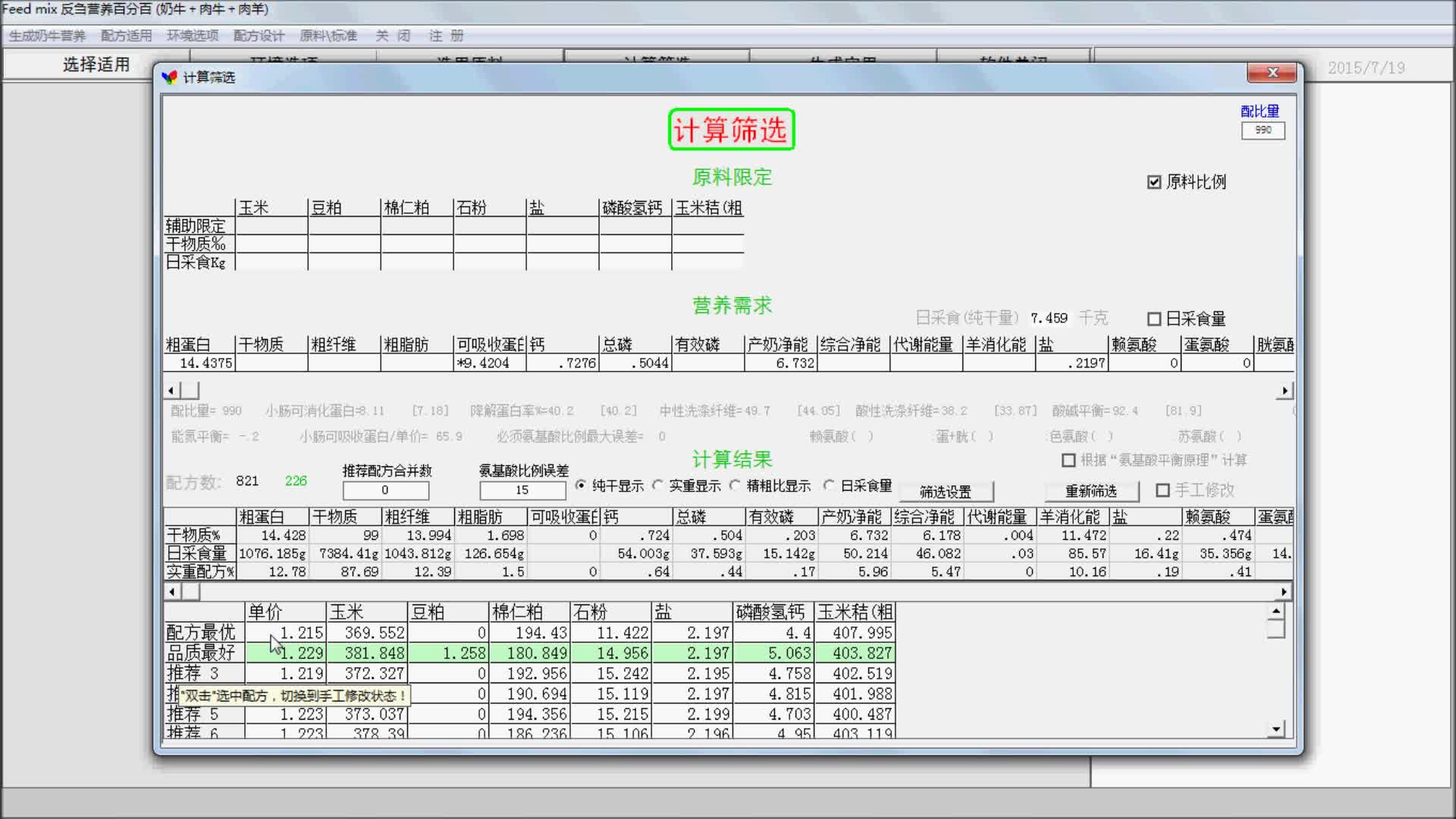Enable the 日采食量 checkbox
This screenshot has height=819, width=1456.
click(1154, 319)
